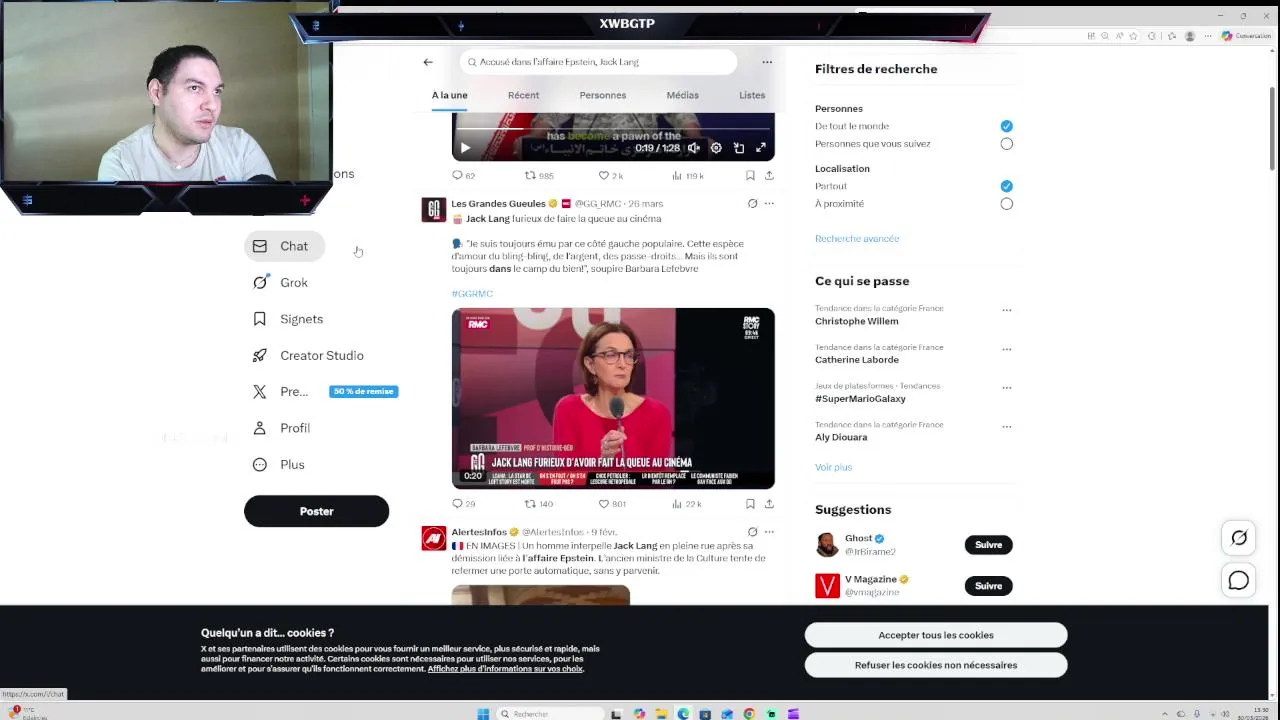Screen dimensions: 1280x720
Task: Open the #SuperMarioGalaxy trend
Action: (860, 399)
